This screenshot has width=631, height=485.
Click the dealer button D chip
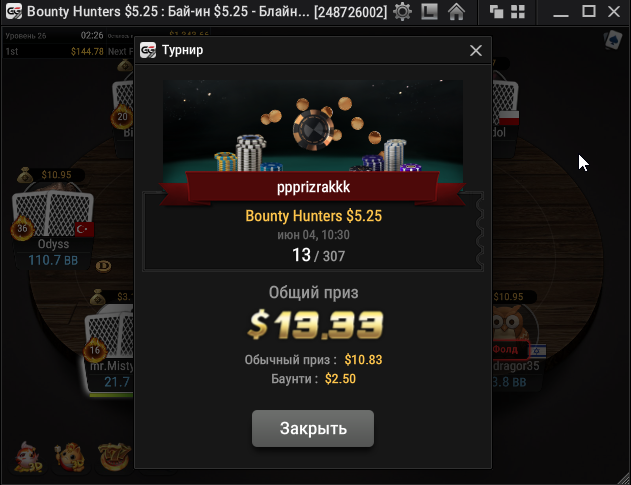click(103, 266)
